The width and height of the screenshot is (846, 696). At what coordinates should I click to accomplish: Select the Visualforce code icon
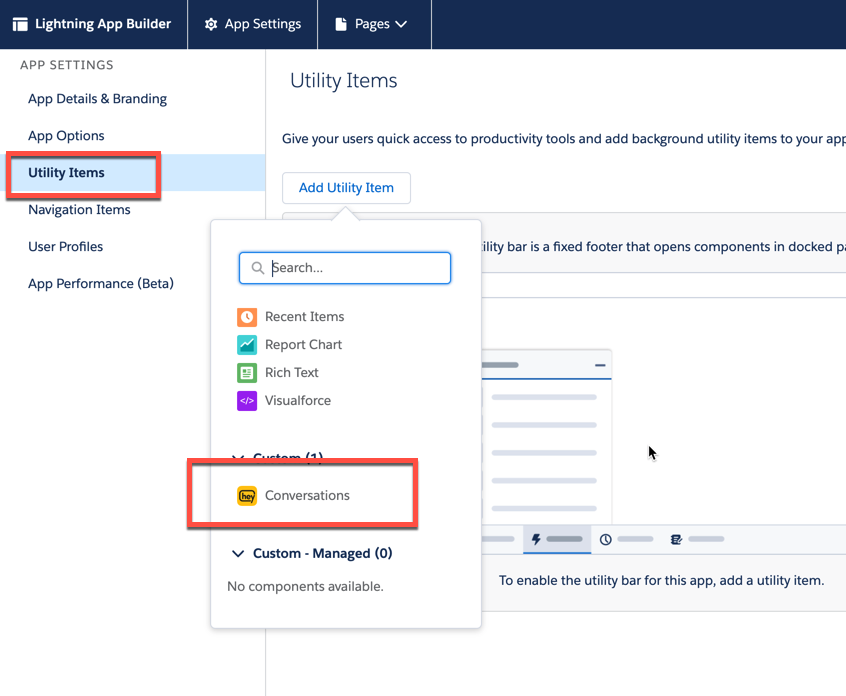(x=247, y=401)
